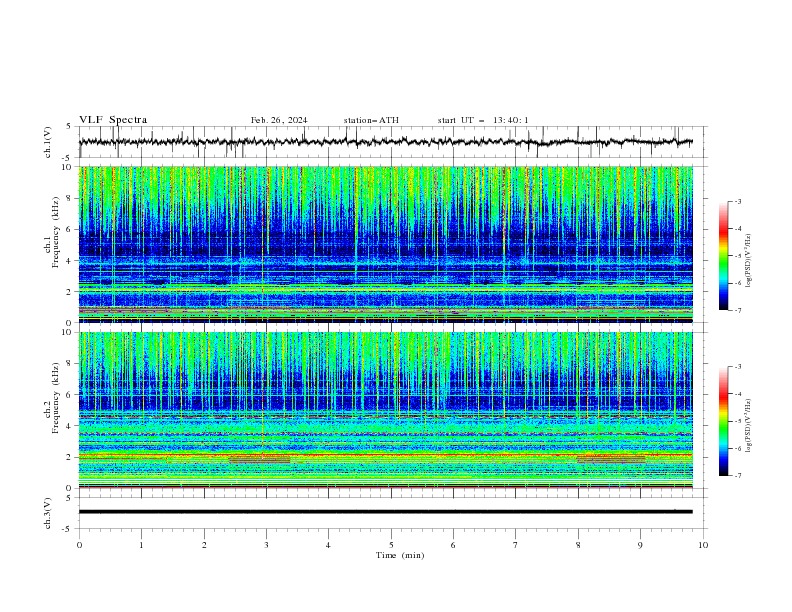Screen dimensions: 792x612
Task: Click inside the ch.1 spectrogram panel
Action: tap(386, 244)
